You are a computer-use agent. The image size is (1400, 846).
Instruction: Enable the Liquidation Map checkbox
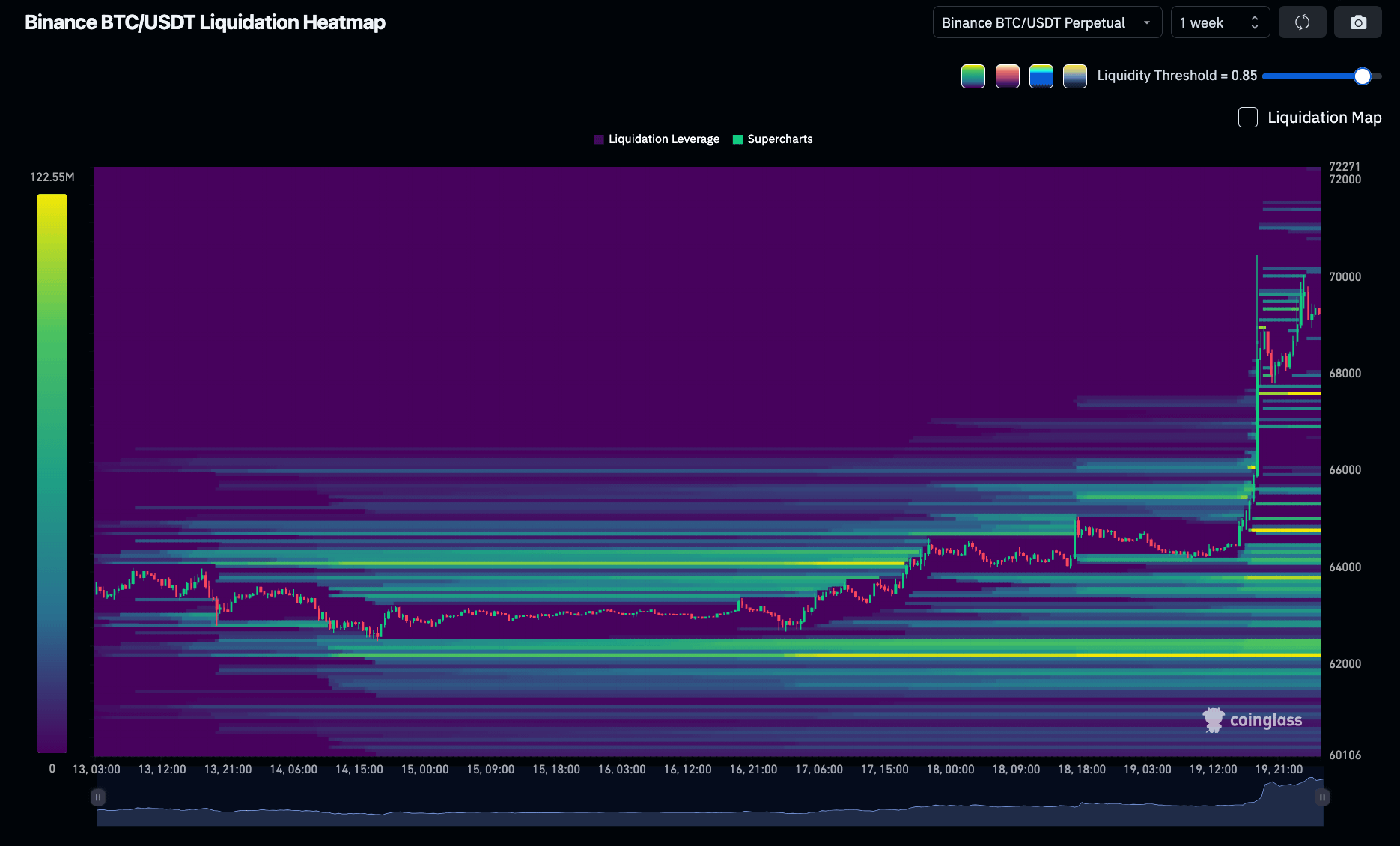[x=1248, y=118]
